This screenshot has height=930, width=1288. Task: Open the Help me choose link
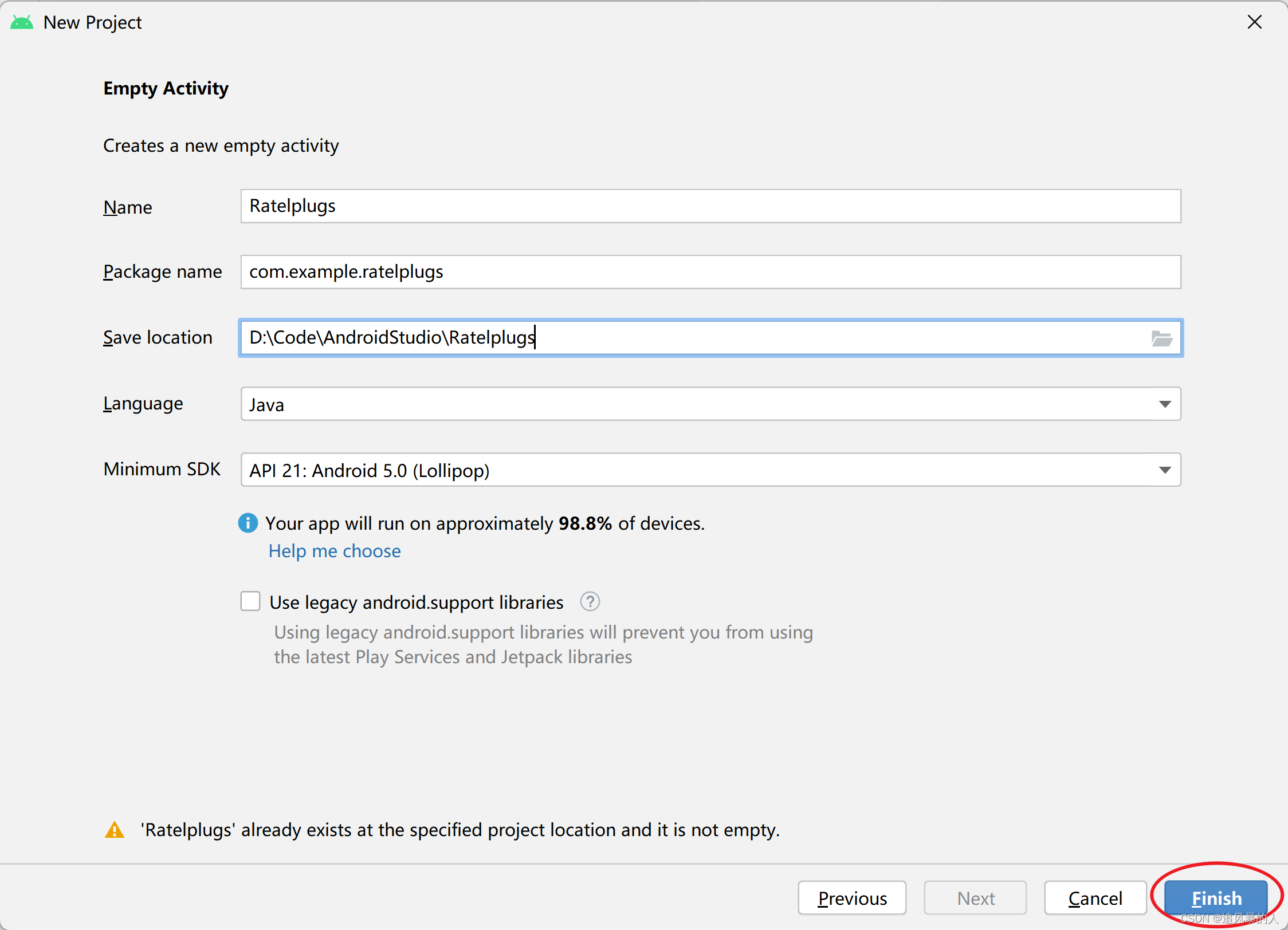[335, 551]
